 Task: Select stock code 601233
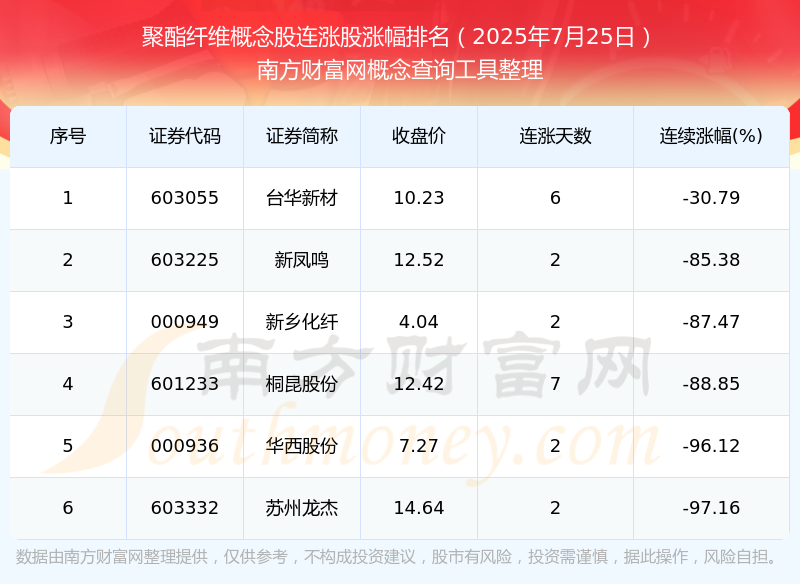click(185, 384)
